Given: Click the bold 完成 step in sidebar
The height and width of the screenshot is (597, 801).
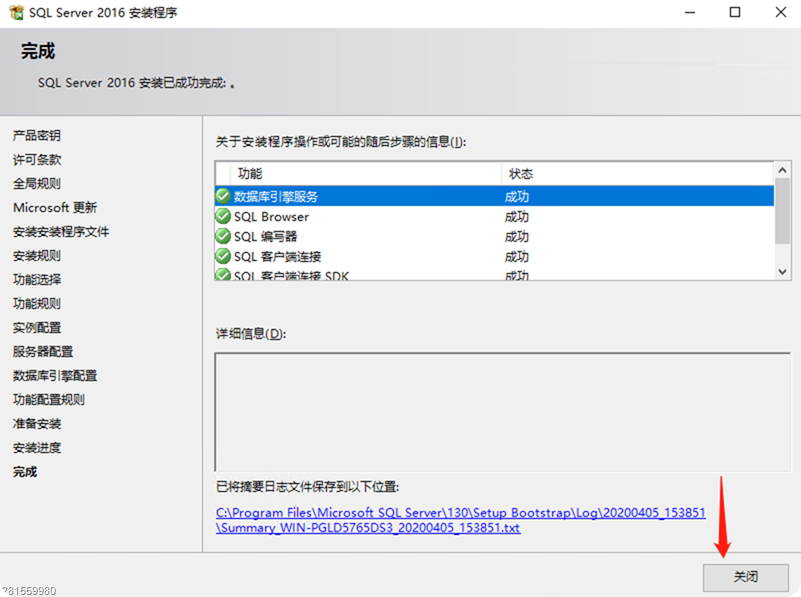Looking at the screenshot, I should tap(25, 471).
